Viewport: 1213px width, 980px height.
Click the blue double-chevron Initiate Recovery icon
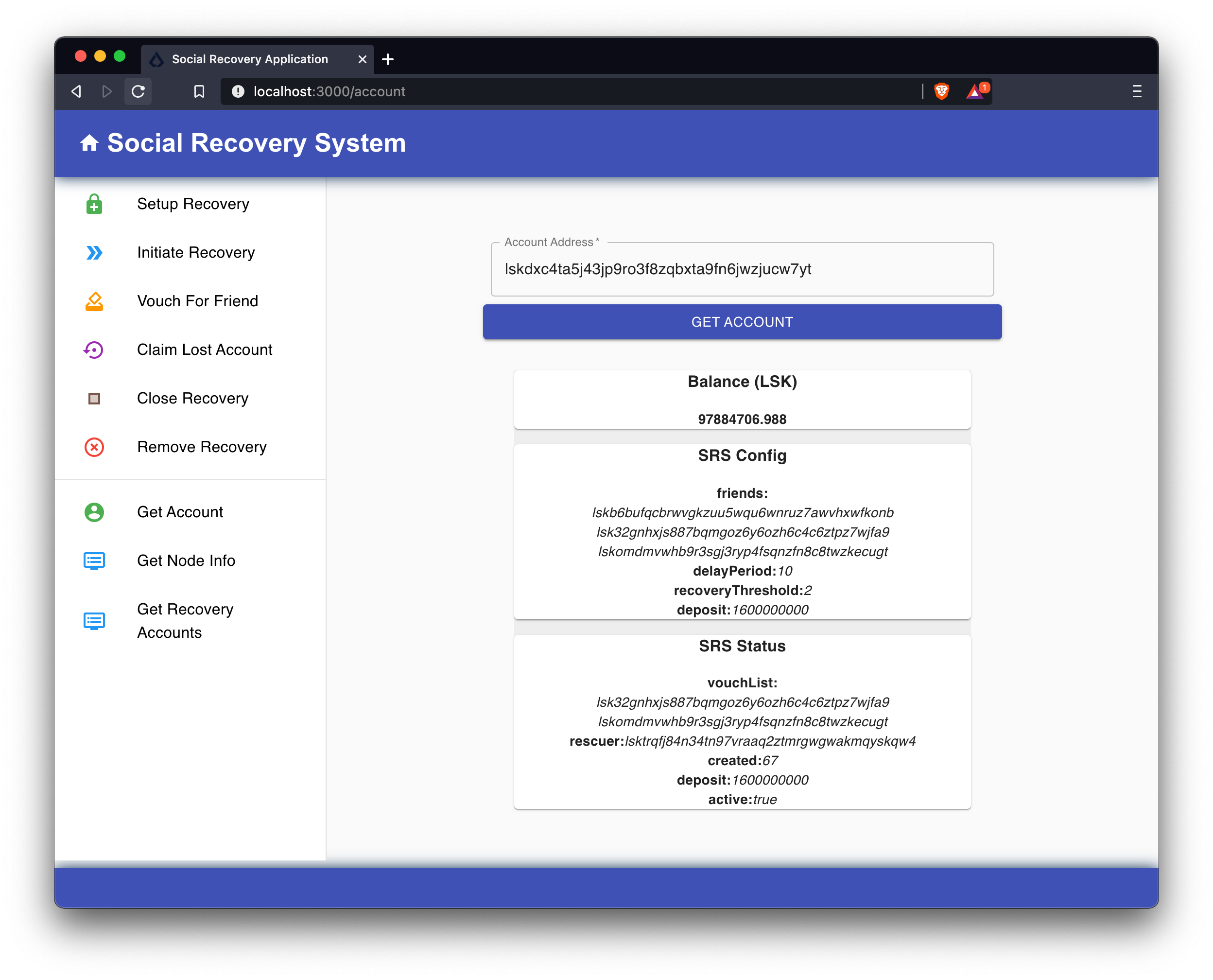[94, 252]
